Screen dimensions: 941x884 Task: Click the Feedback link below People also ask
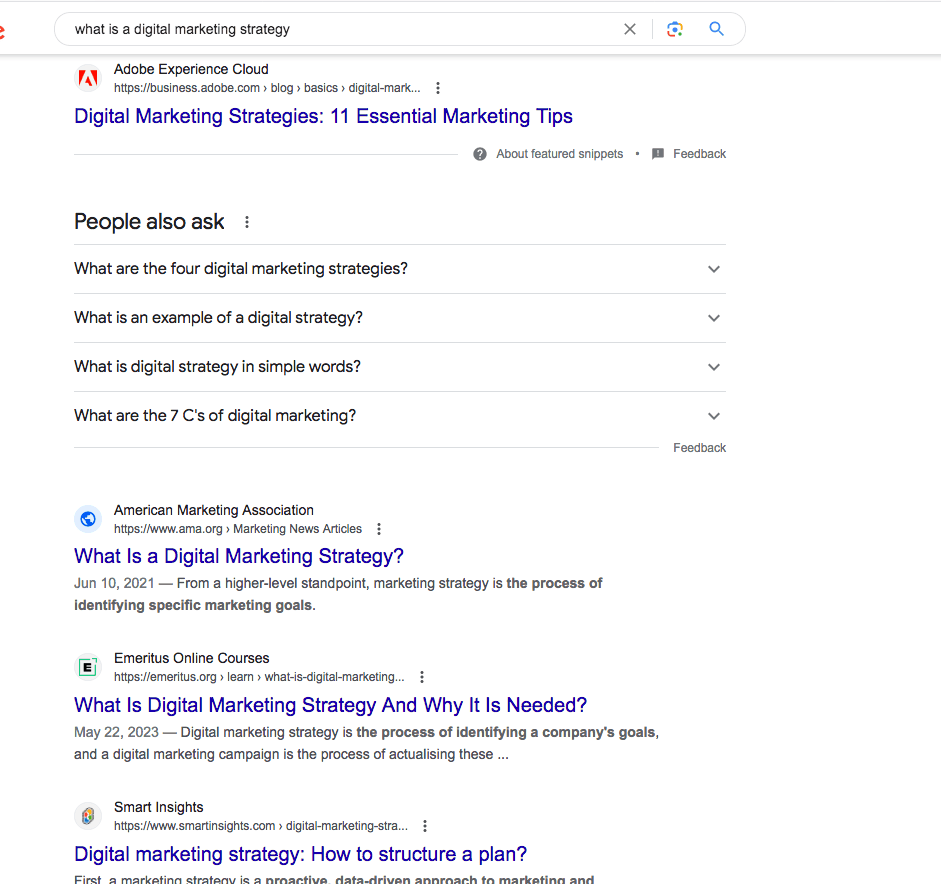click(699, 447)
